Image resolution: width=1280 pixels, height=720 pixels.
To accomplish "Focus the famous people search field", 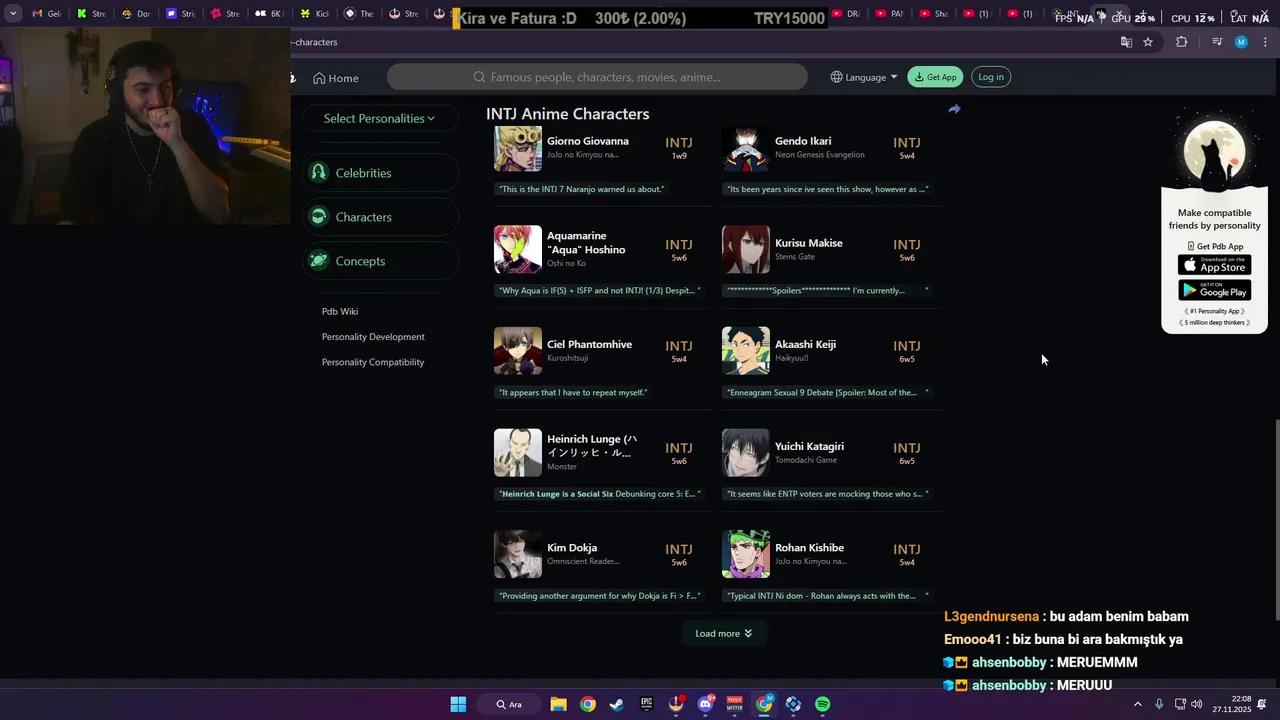I will tap(597, 77).
